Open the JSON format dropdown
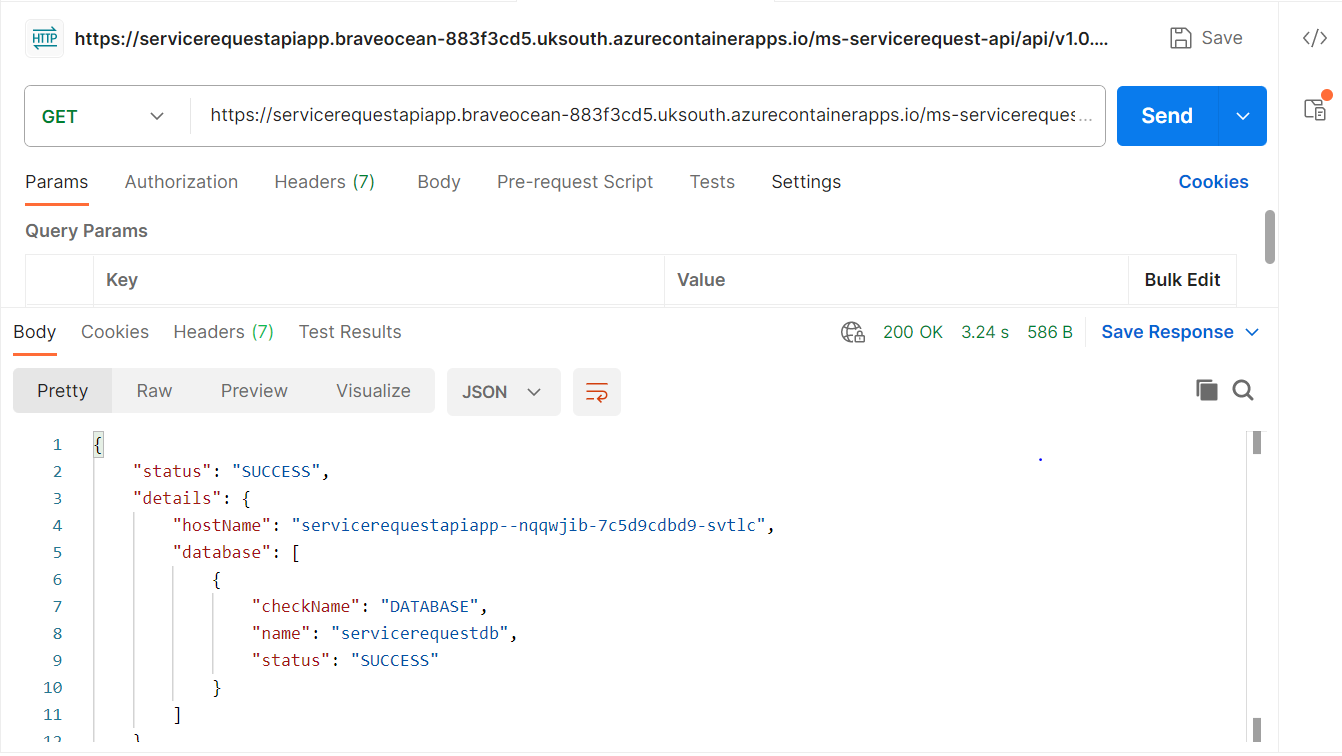The width and height of the screenshot is (1342, 756). 502,392
